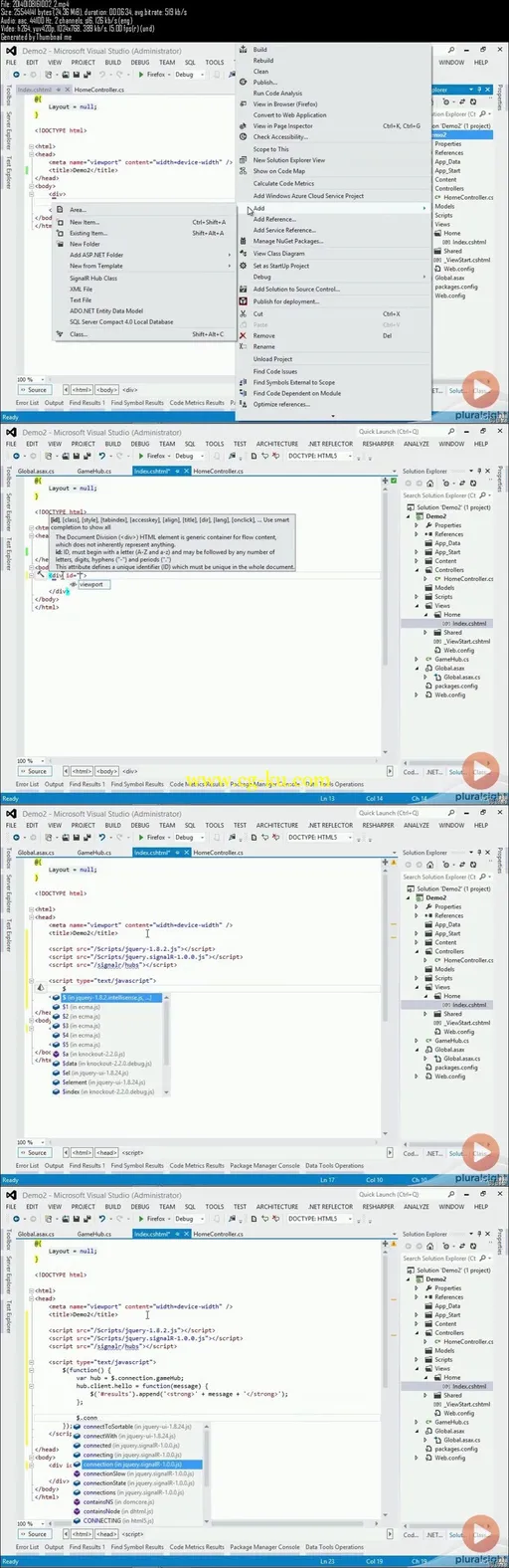Click the red Publish for deployment icon
The width and height of the screenshot is (509, 1568).
244,301
